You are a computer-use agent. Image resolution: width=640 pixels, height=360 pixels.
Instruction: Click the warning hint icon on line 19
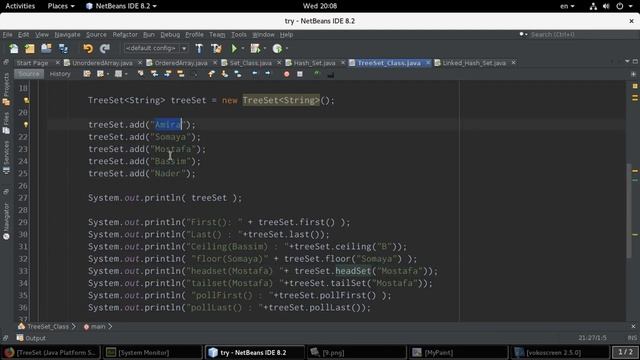26,100
